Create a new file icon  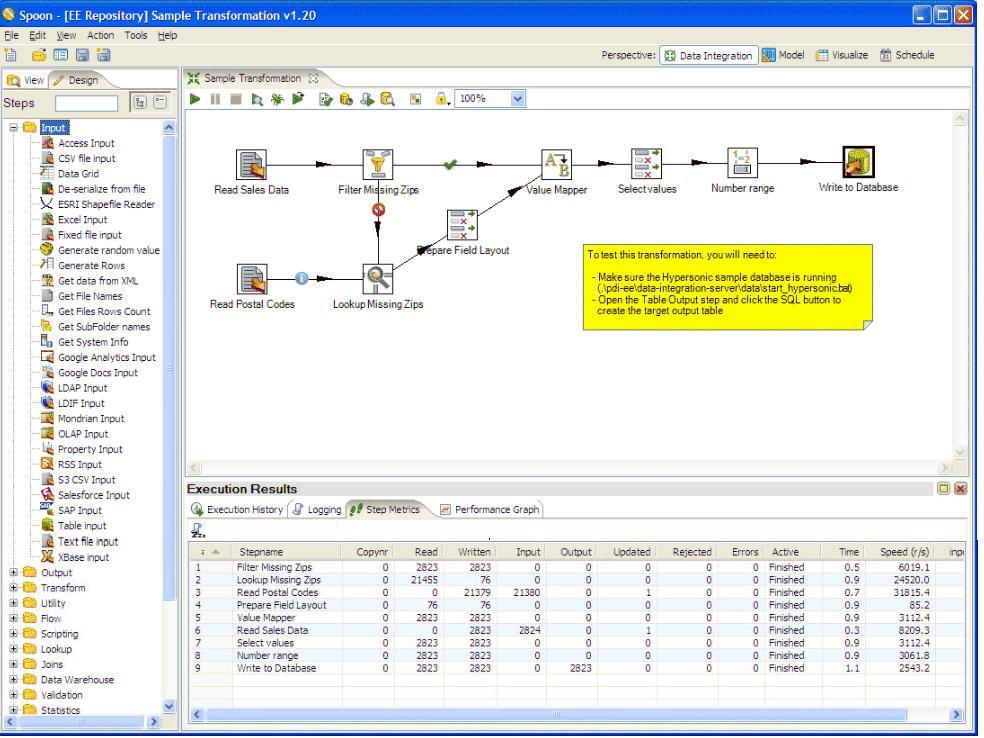pos(11,55)
